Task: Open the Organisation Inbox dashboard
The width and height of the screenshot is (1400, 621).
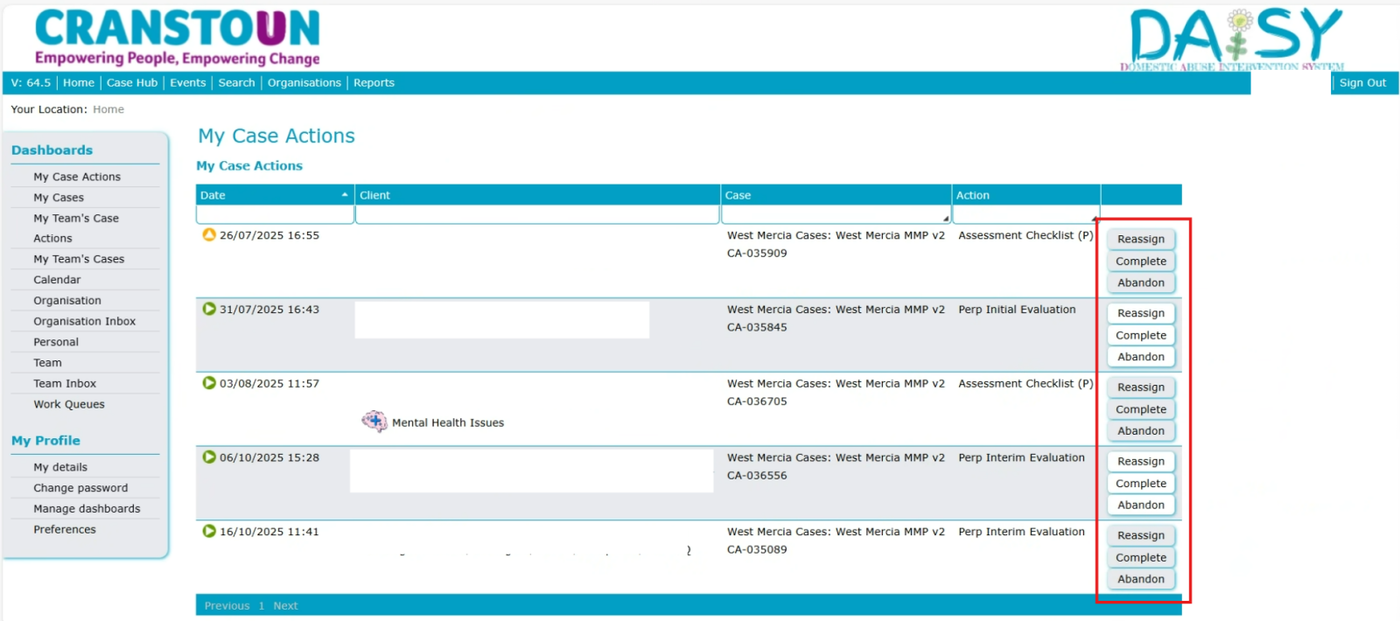Action: [x=85, y=322]
